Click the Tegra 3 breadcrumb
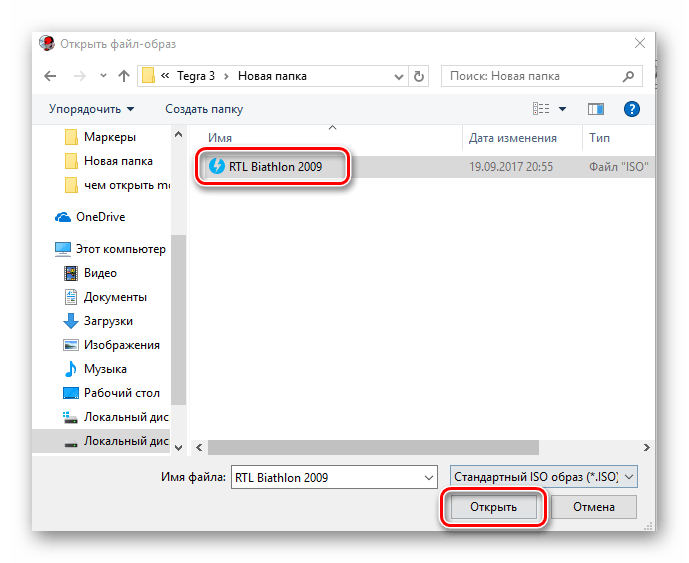 pos(196,76)
